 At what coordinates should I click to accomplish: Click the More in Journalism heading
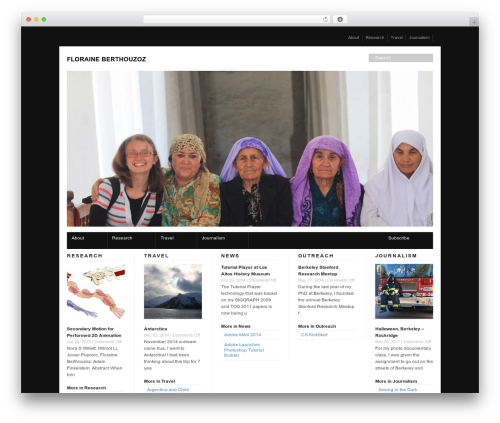[396, 381]
